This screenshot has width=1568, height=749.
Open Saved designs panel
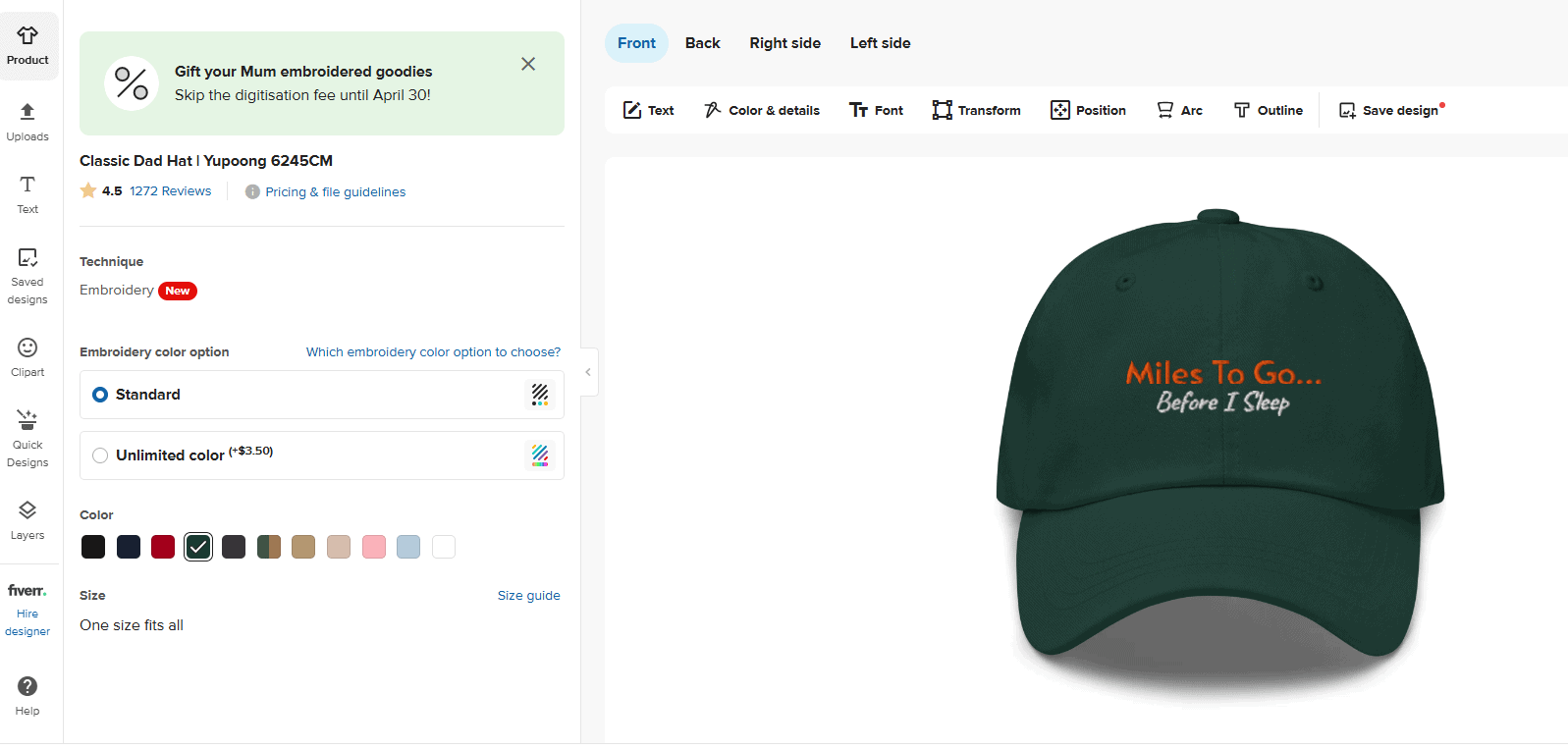pos(27,275)
